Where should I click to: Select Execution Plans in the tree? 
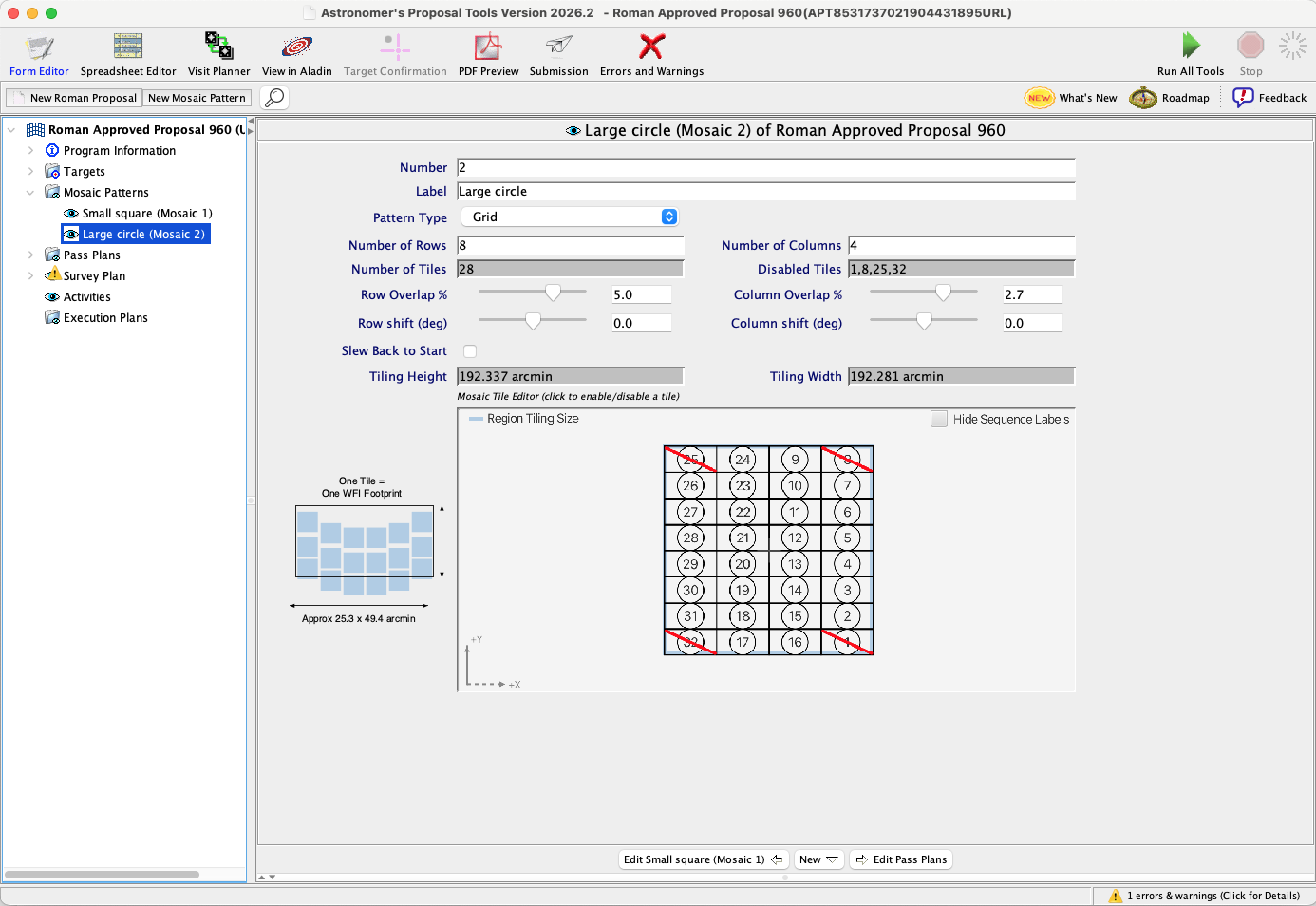(x=105, y=318)
